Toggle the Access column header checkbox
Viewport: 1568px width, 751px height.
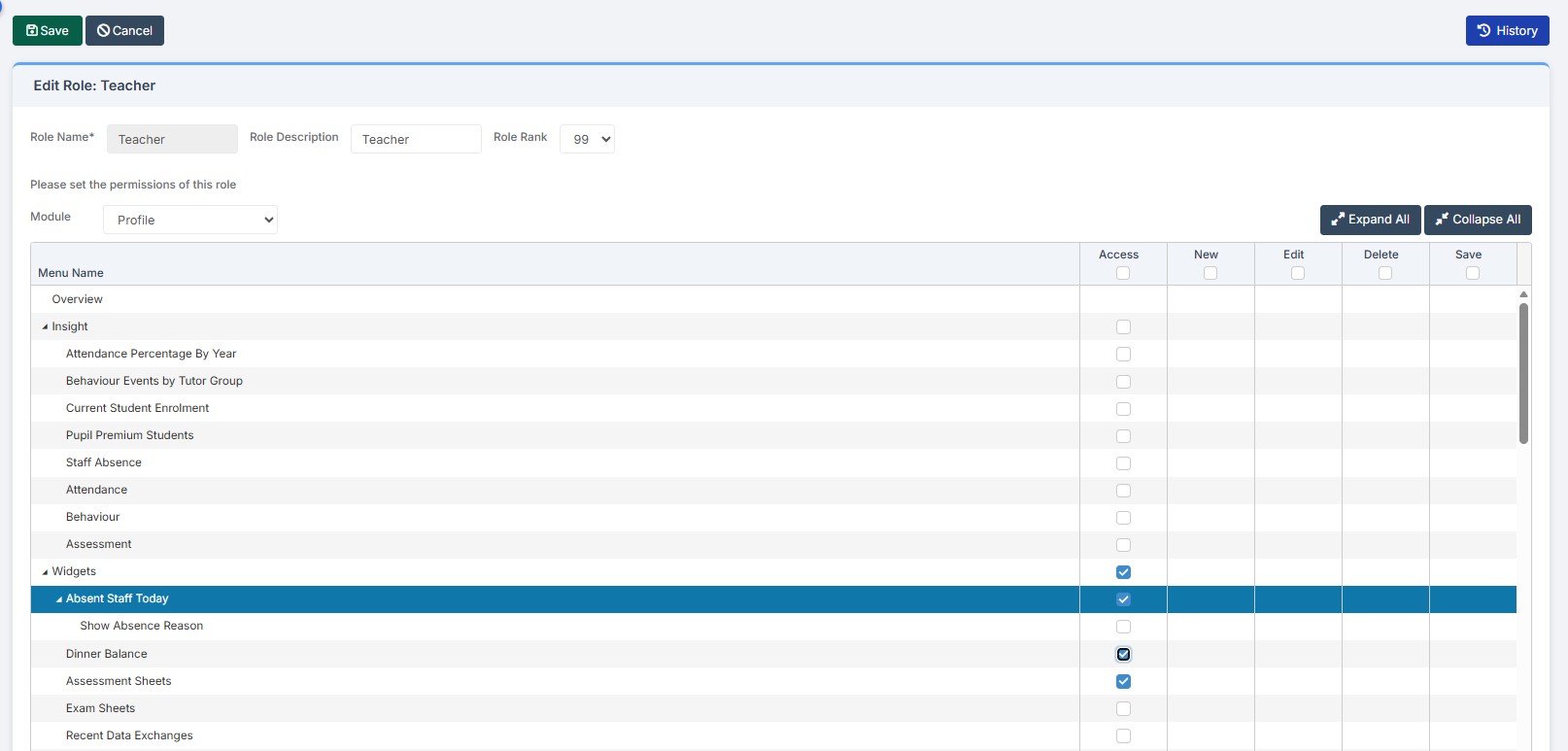(x=1123, y=273)
